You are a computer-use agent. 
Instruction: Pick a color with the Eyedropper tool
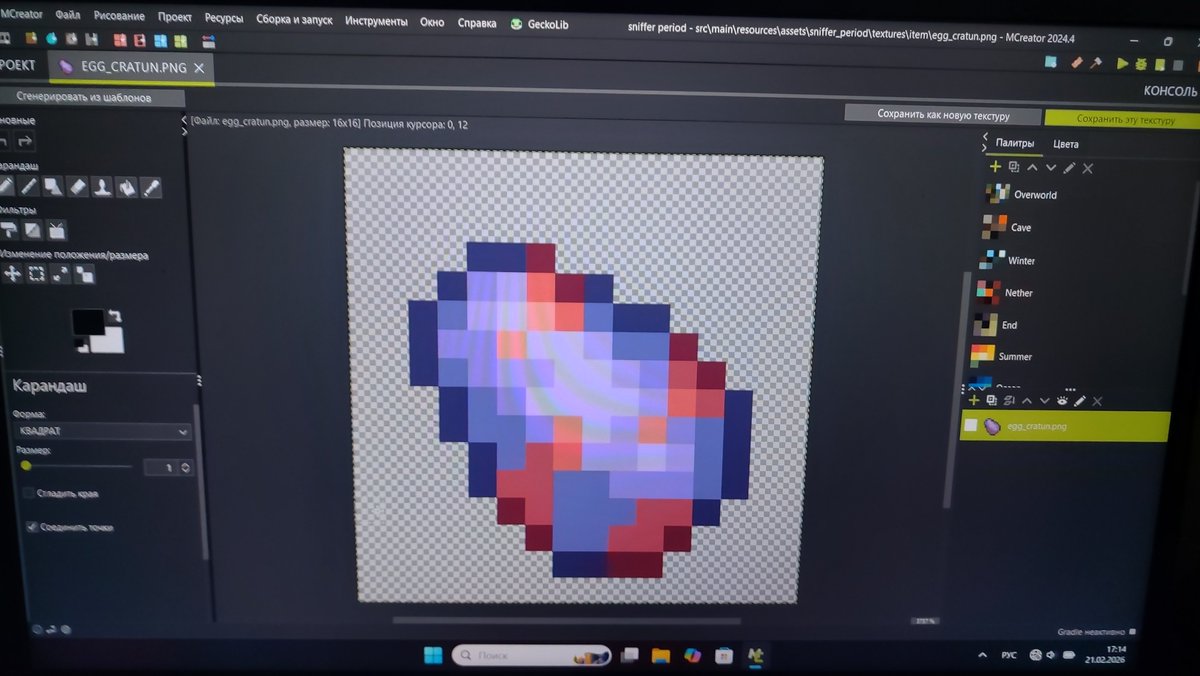click(152, 187)
